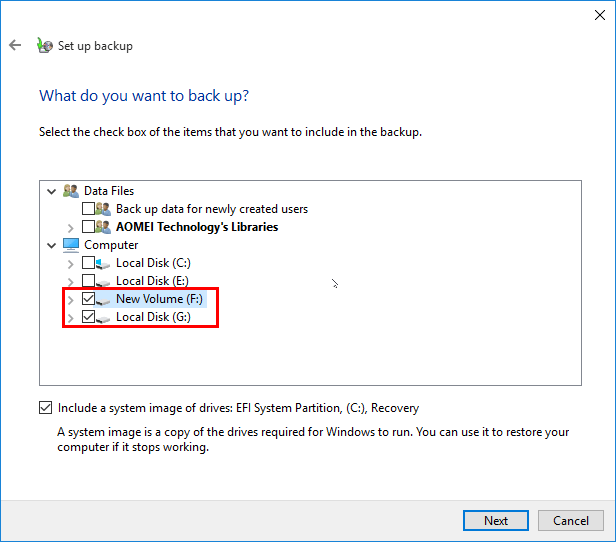The image size is (616, 542).
Task: Select the Local Disk (G:) tree label
Action: pyautogui.click(x=152, y=317)
